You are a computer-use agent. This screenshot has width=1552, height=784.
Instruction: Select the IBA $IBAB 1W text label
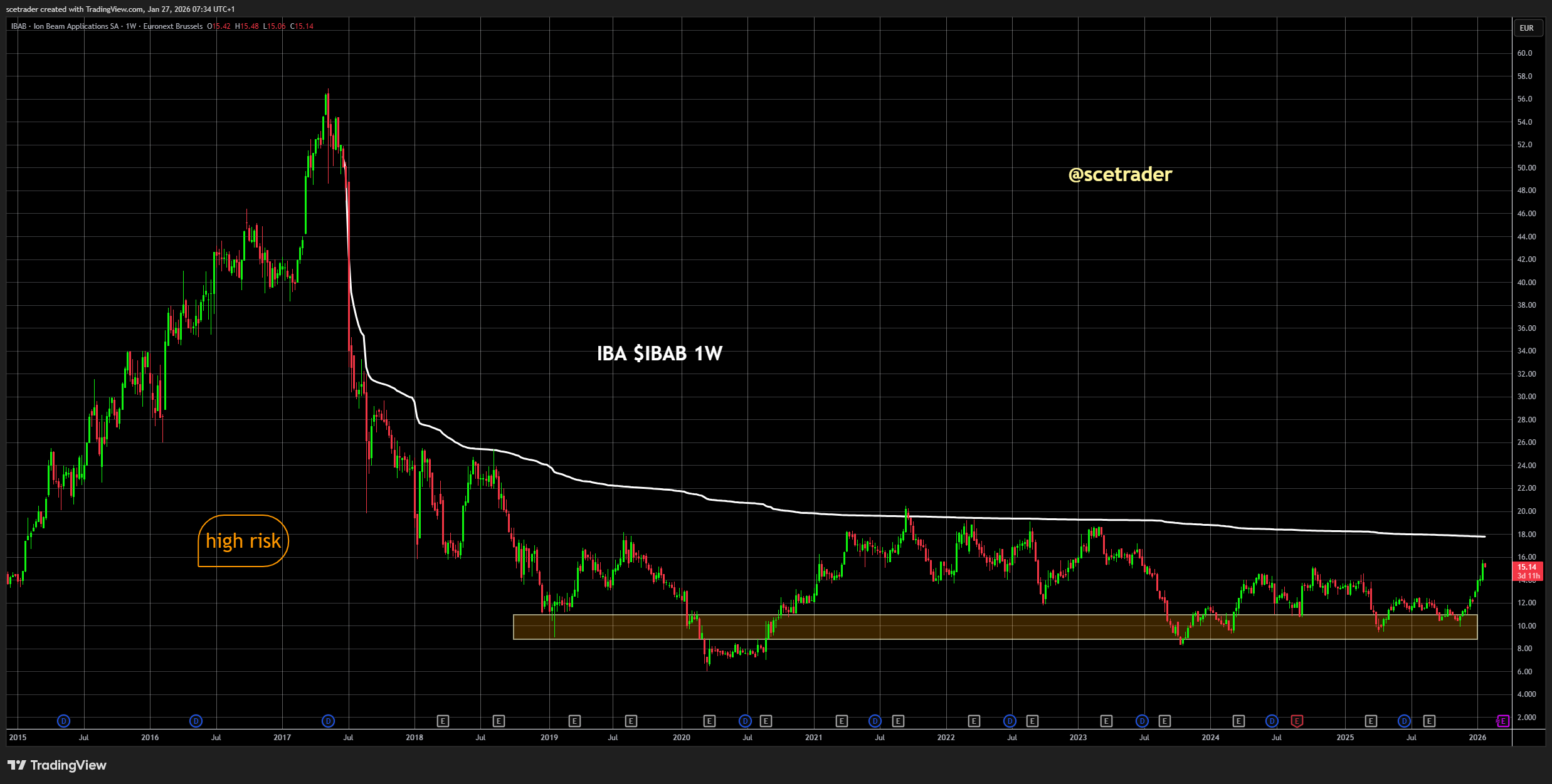tap(659, 353)
